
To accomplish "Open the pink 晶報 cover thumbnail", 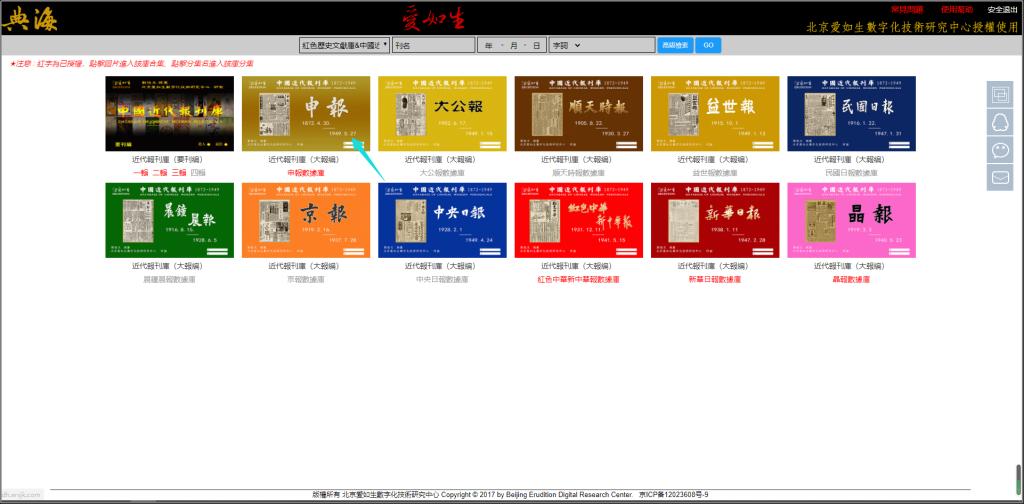I will pos(852,220).
